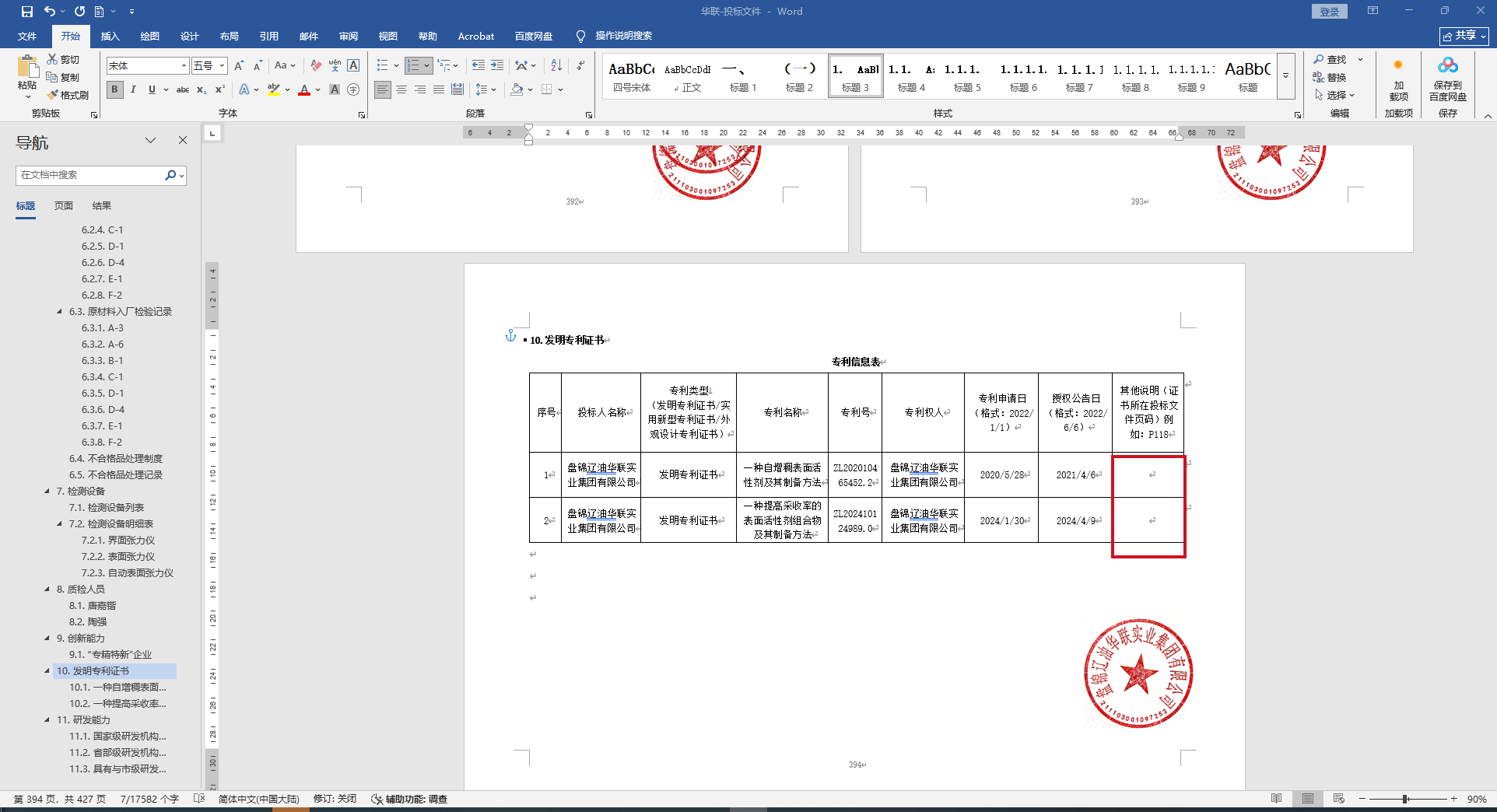Toggle bold formatting

pos(115,89)
